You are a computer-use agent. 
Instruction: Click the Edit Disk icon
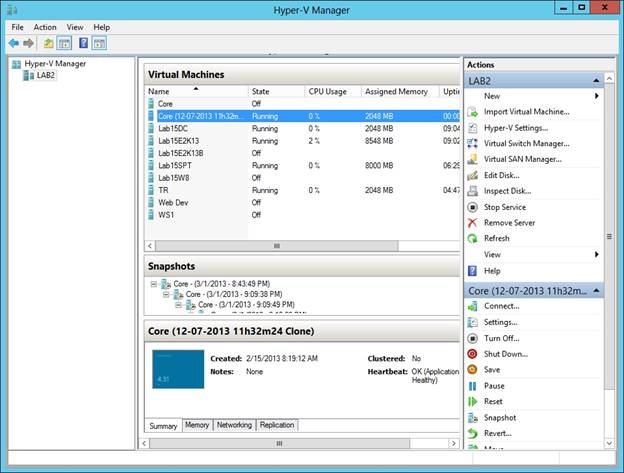[472, 175]
